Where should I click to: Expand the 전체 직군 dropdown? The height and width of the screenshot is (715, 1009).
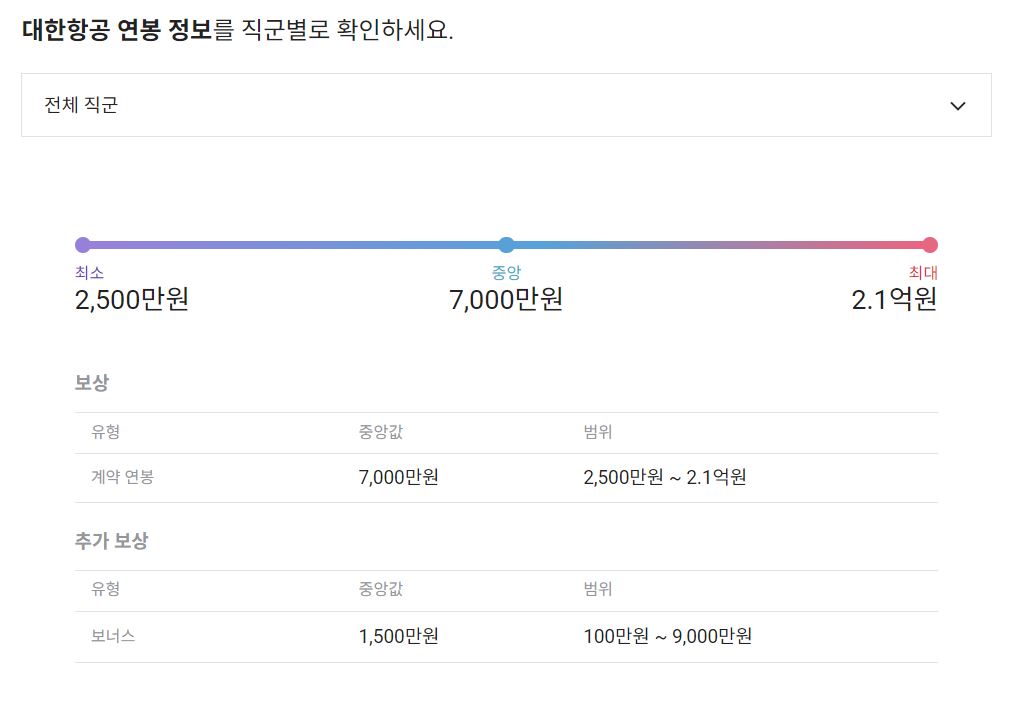(505, 105)
